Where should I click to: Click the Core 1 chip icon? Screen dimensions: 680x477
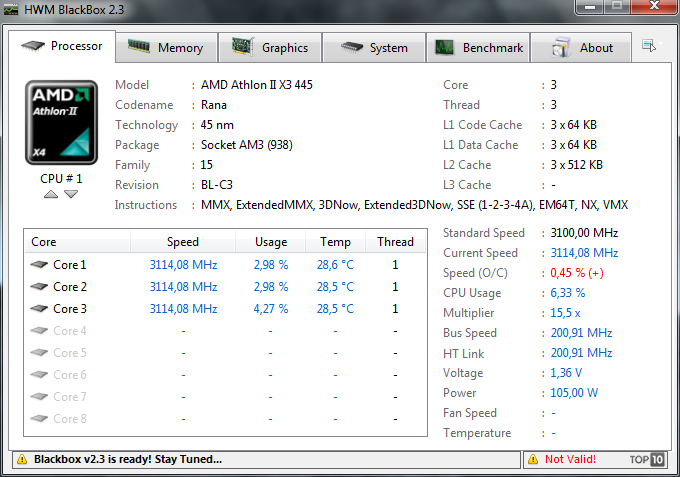(x=39, y=265)
